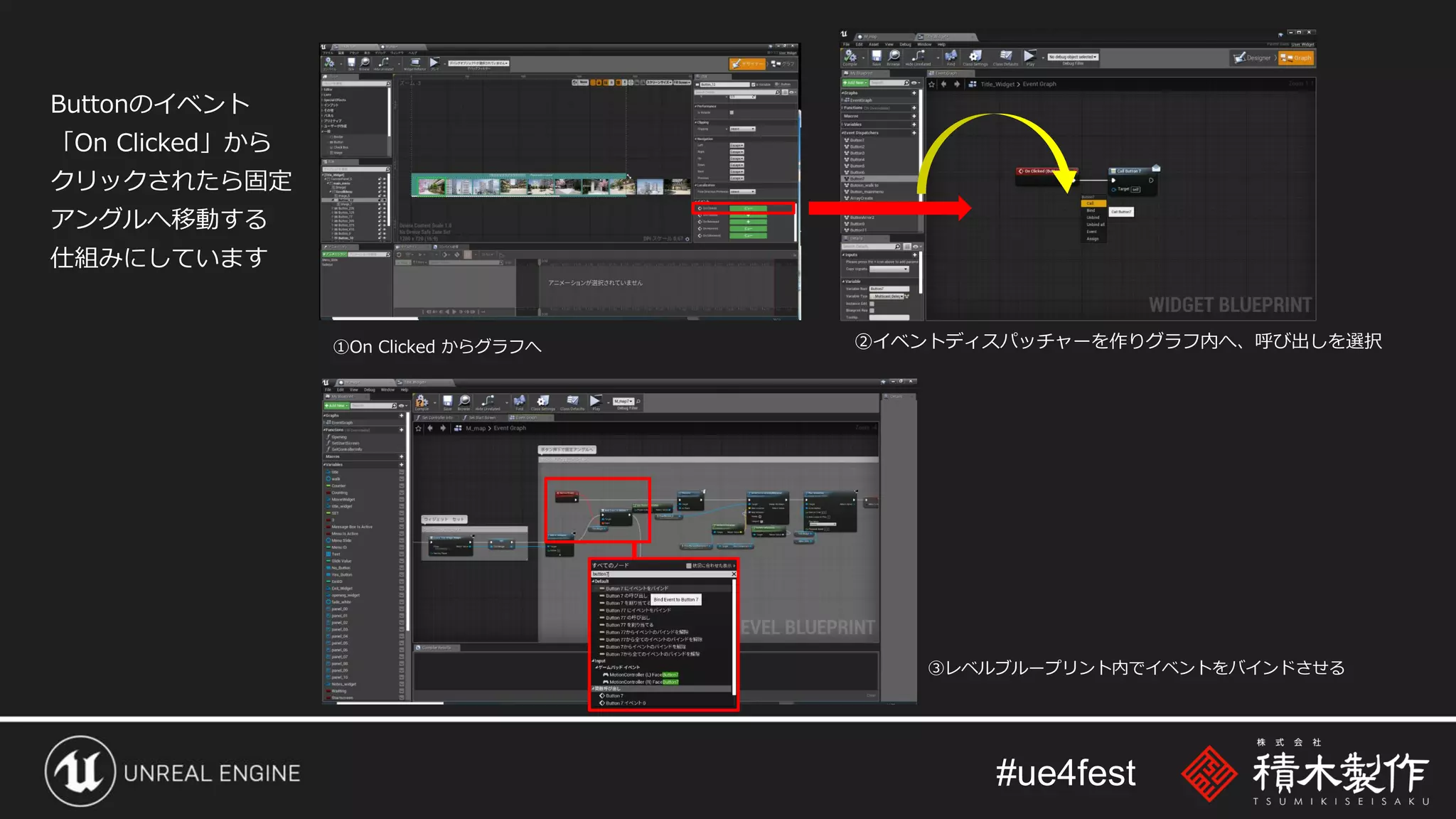This screenshot has height=819, width=1456.
Task: Open the Debug menu in Level Blueprint window
Action: point(370,390)
